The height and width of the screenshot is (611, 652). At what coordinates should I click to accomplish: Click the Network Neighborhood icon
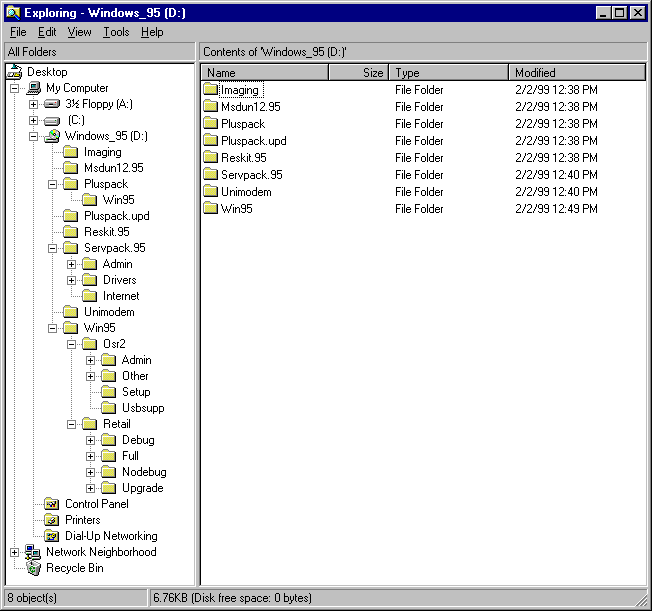[33, 552]
